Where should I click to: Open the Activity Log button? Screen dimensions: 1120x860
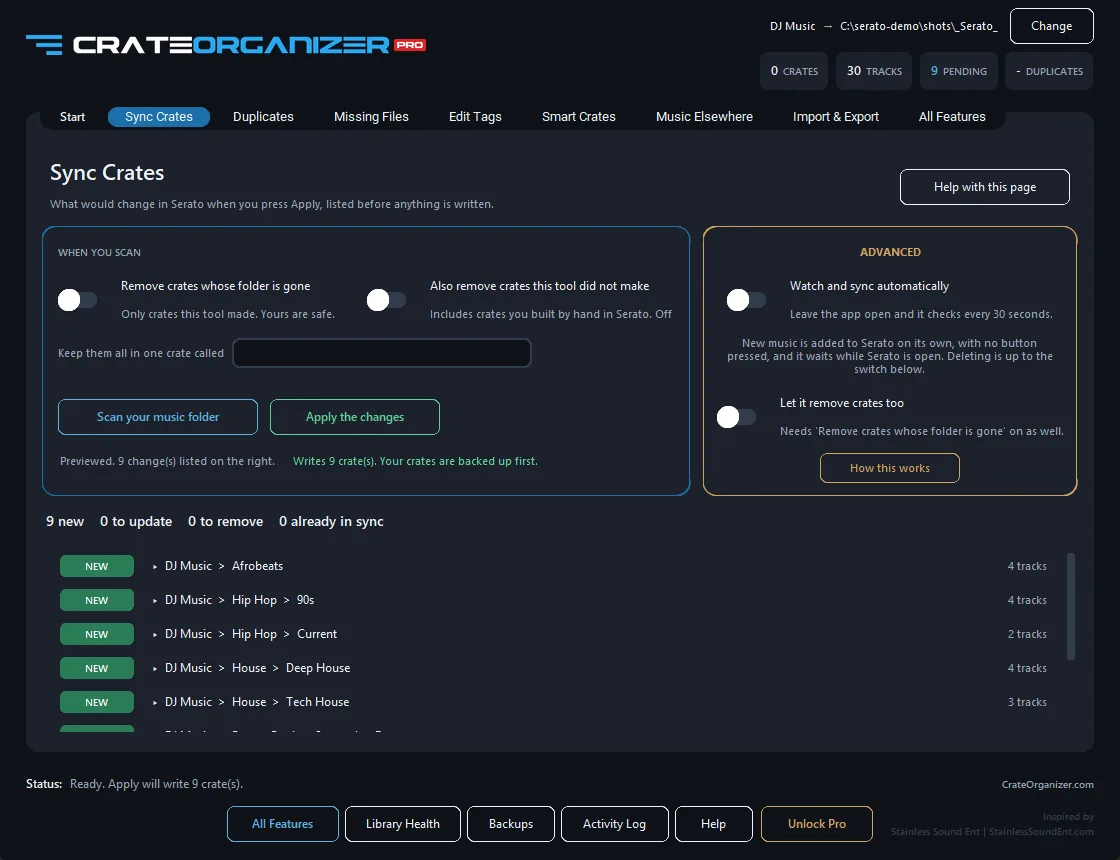click(x=614, y=824)
